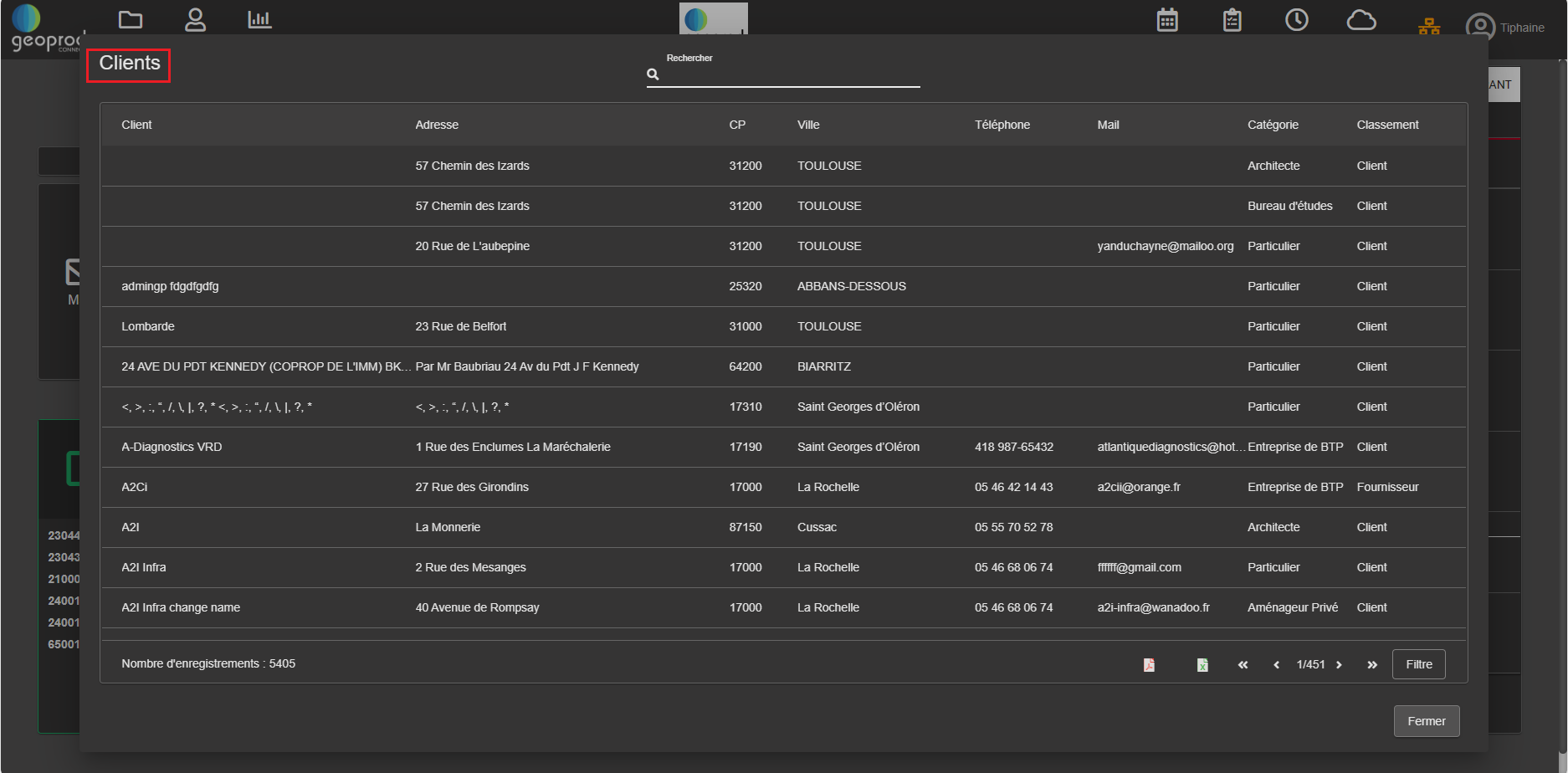Click email yanduchayne@mailoo.org
This screenshot has height=773, width=1568.
click(1165, 246)
